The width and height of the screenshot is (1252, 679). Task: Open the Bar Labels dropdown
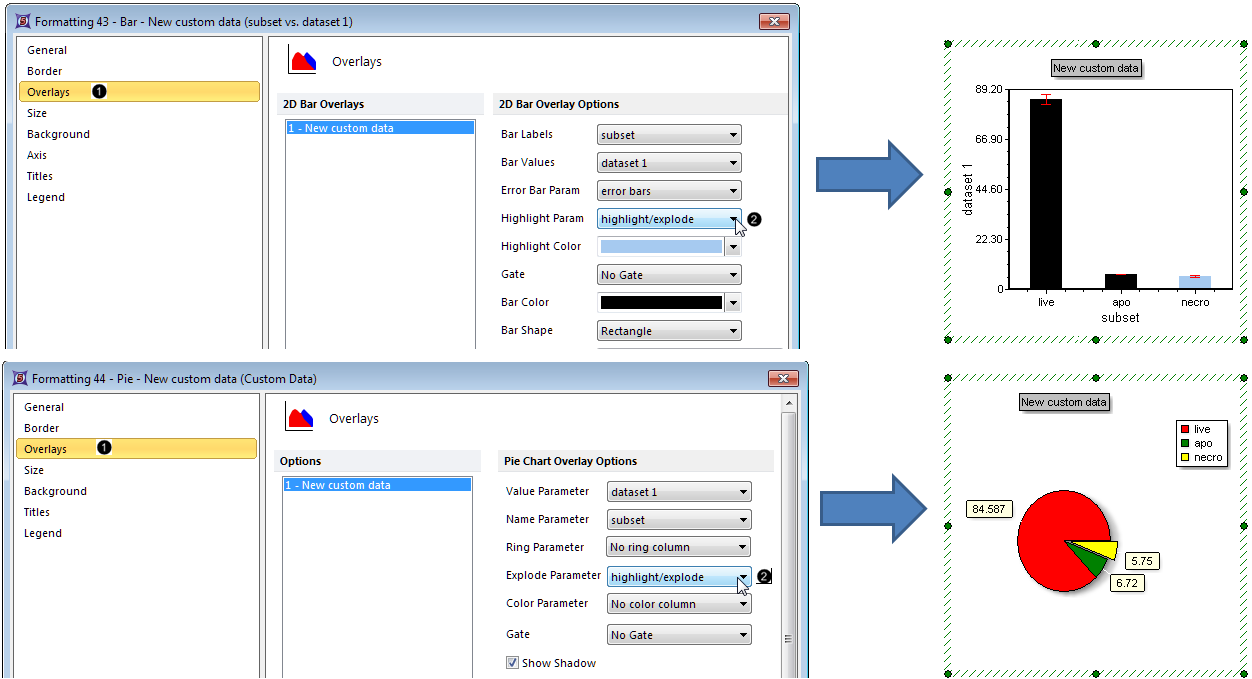coord(668,135)
